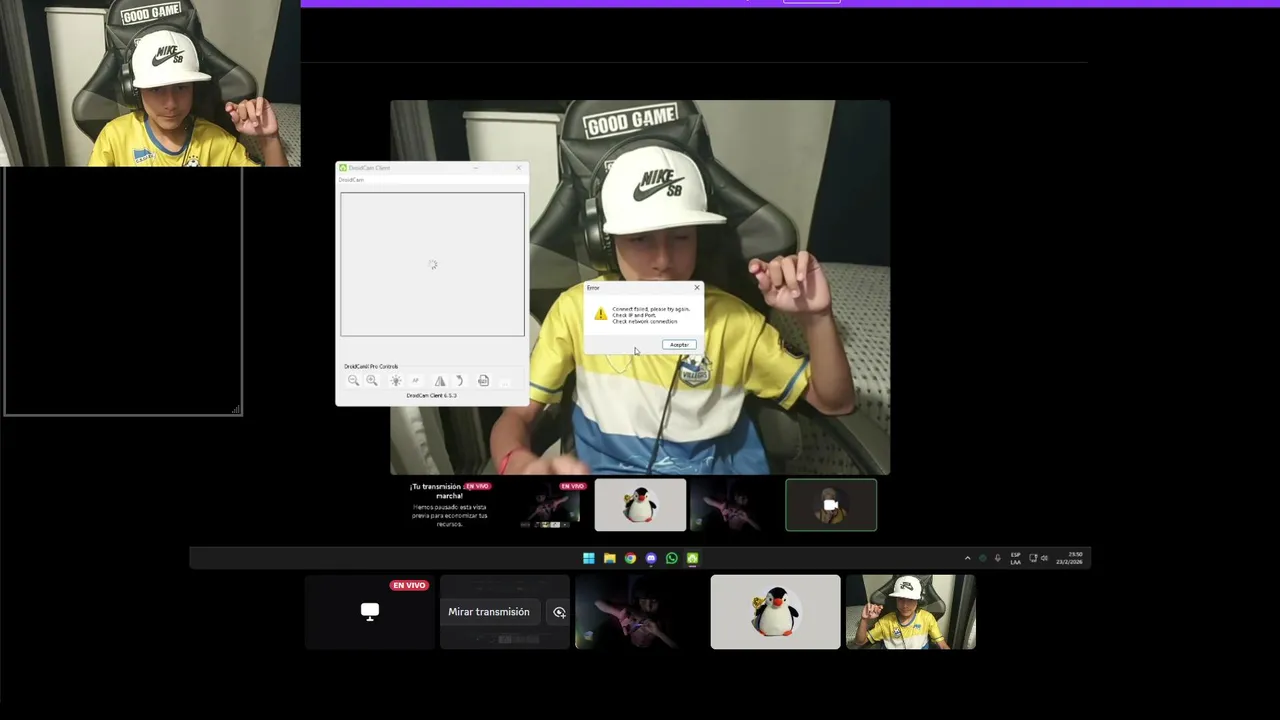Click the network and volume icons in tray

coord(1040,558)
